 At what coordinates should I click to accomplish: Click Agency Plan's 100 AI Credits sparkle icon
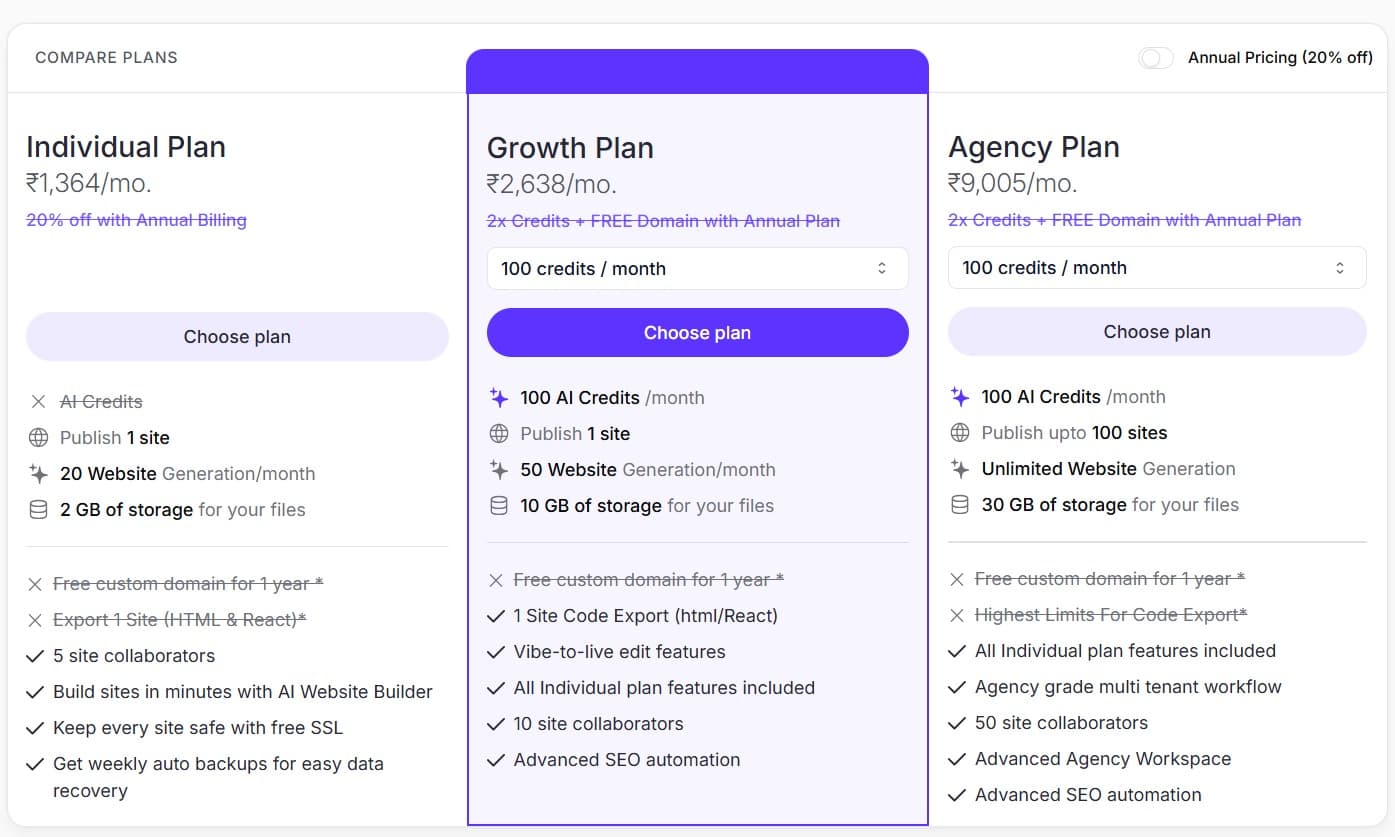click(960, 397)
